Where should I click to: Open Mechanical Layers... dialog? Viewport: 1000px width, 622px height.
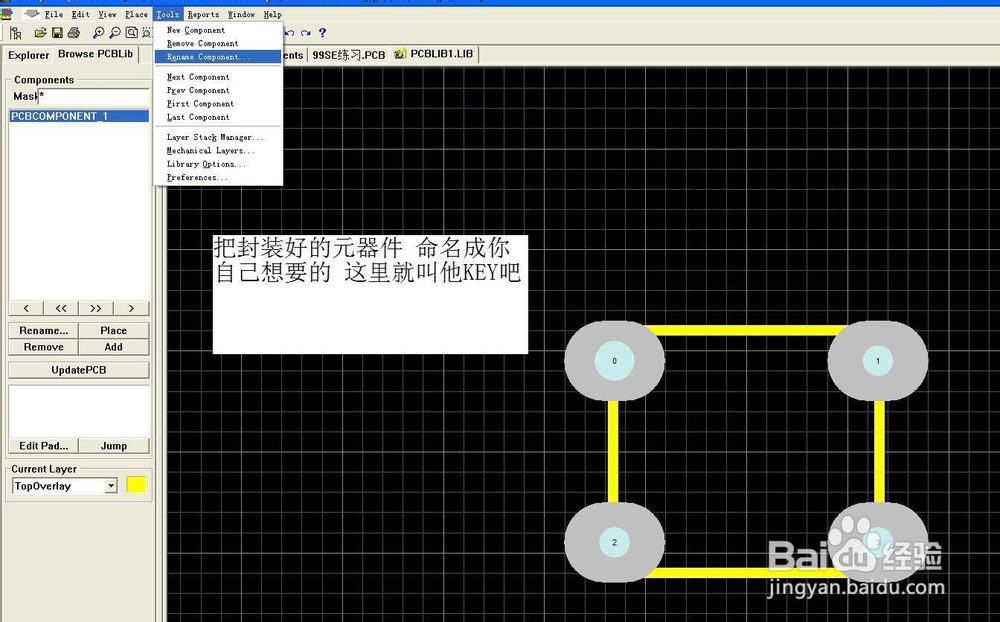[x=218, y=150]
